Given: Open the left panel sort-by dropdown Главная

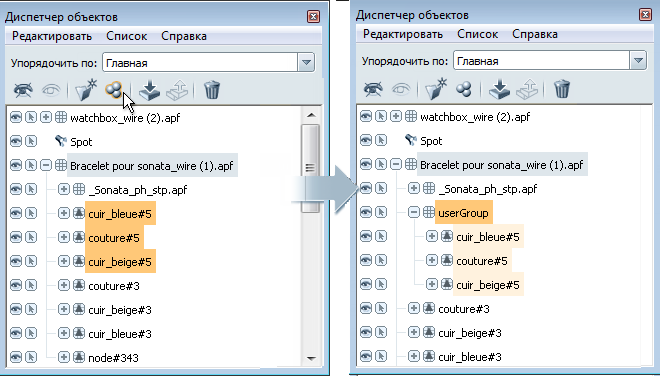Looking at the screenshot, I should (208, 63).
